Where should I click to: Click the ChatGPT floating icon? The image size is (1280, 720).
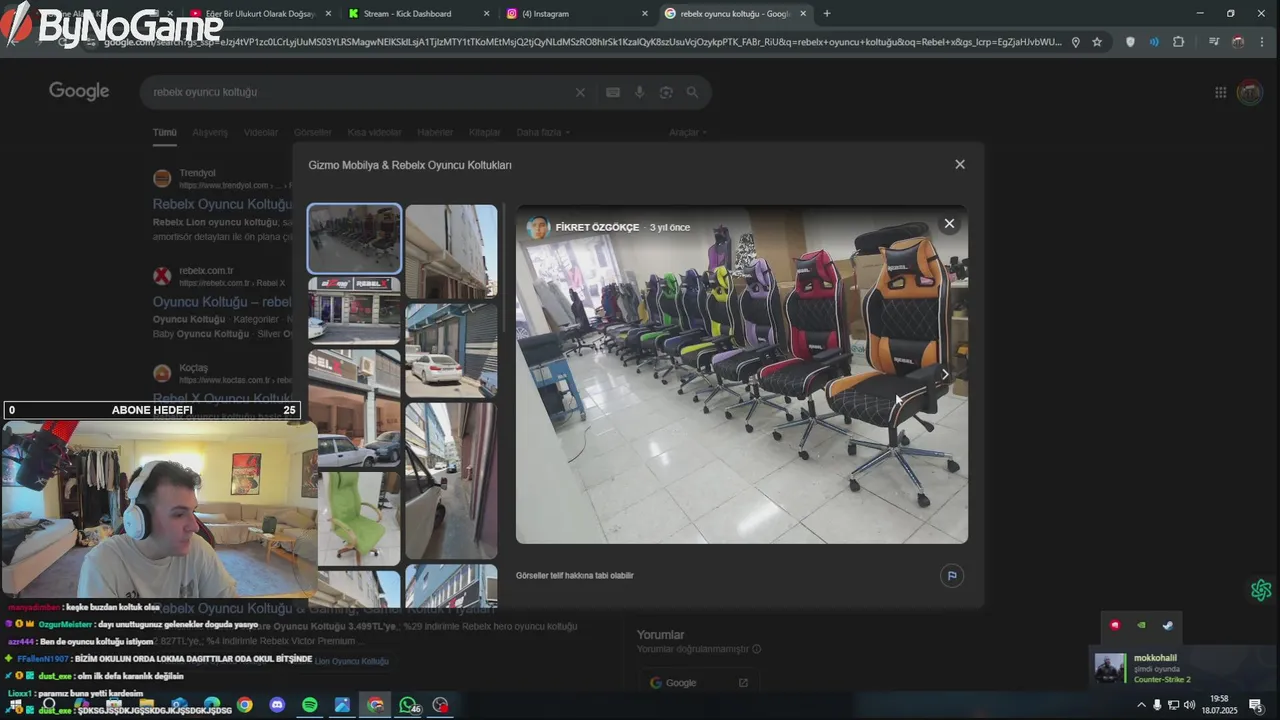(x=1261, y=590)
